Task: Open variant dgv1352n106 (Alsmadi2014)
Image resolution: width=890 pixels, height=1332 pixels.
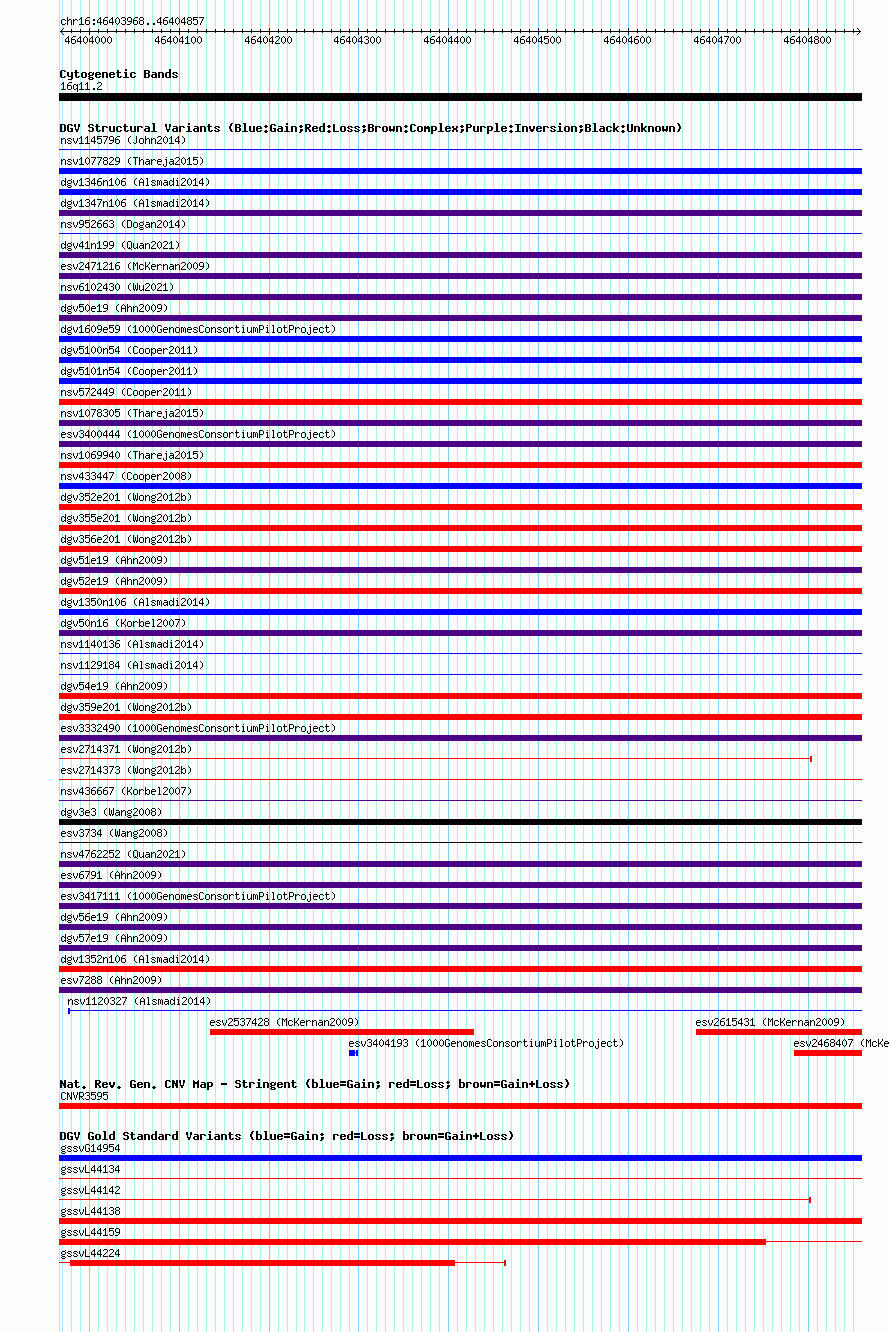Action: [135, 959]
